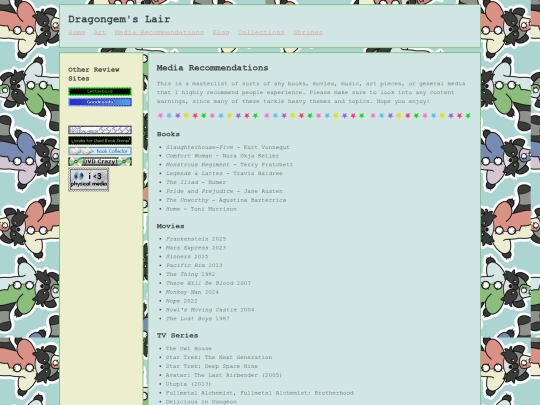Select the Slaughterhouse-Five book entry

[228, 147]
